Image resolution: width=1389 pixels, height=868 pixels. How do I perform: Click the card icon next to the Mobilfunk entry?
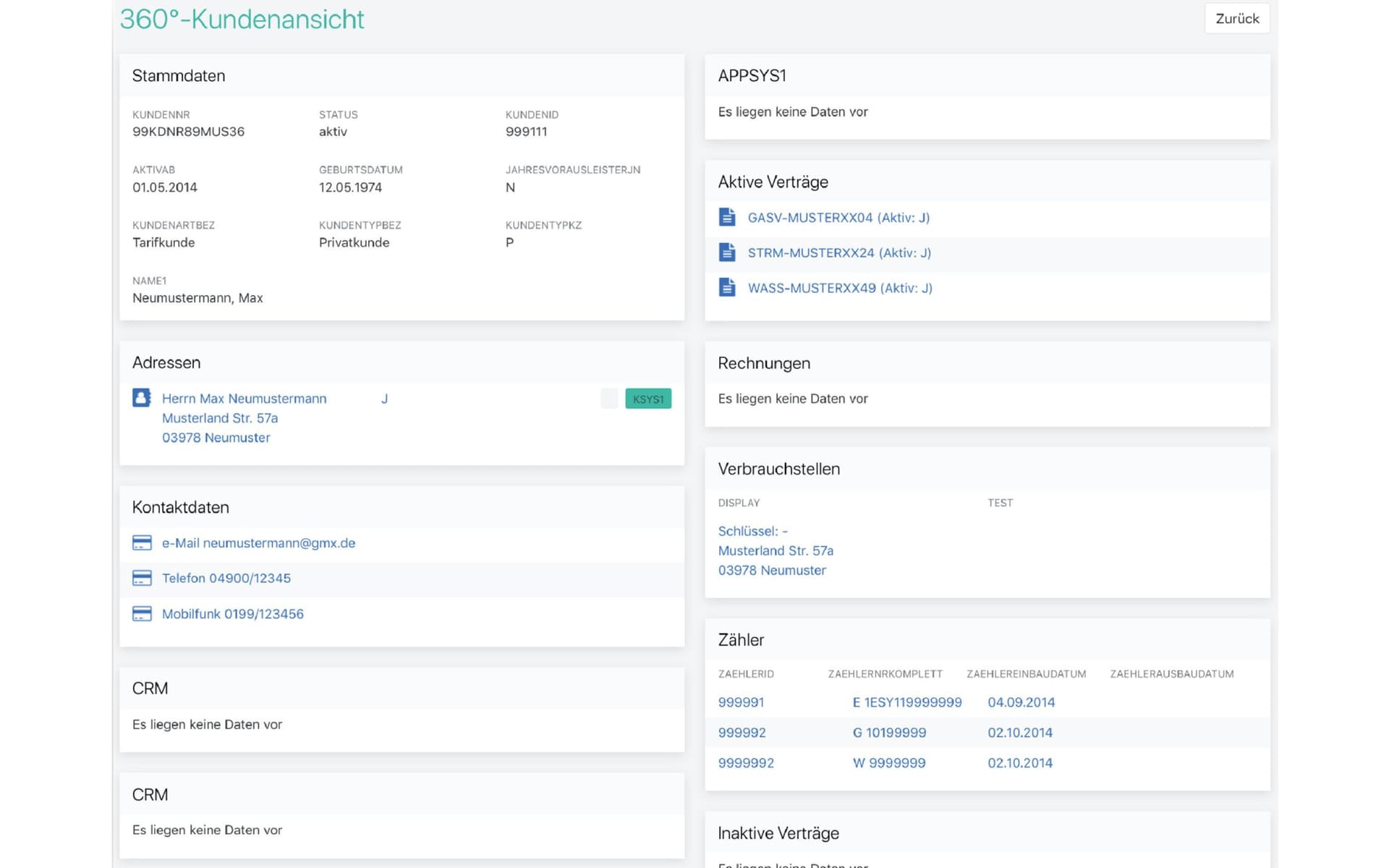(142, 613)
